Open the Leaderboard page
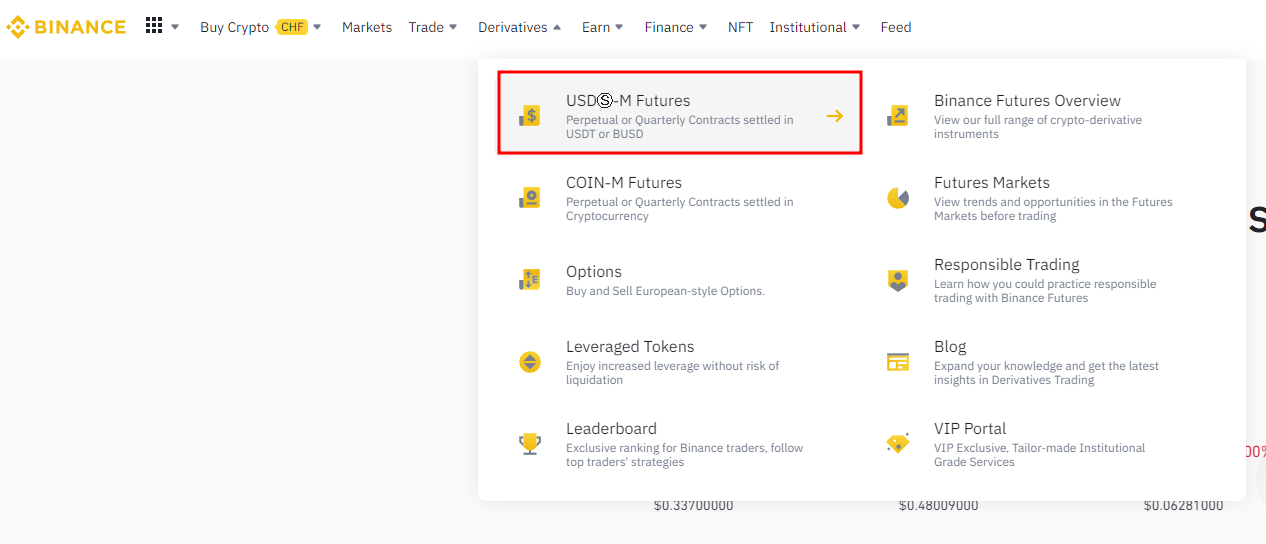 pos(680,444)
